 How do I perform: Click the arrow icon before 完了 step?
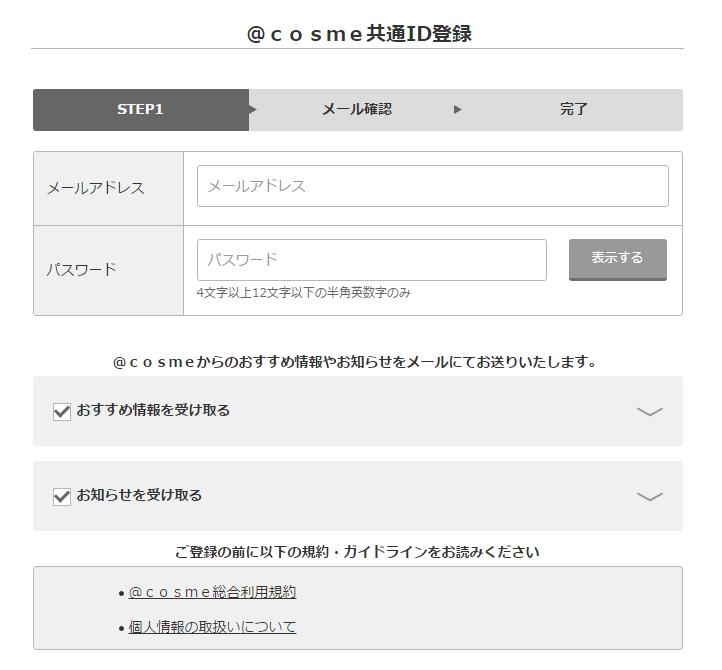click(458, 110)
